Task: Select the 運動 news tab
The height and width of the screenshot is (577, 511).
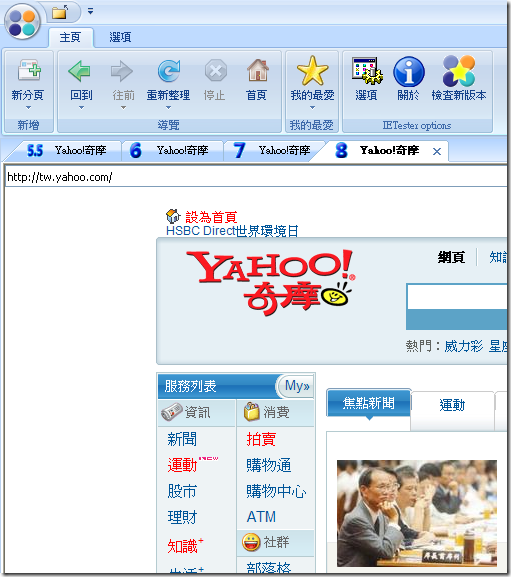Action: tap(452, 405)
